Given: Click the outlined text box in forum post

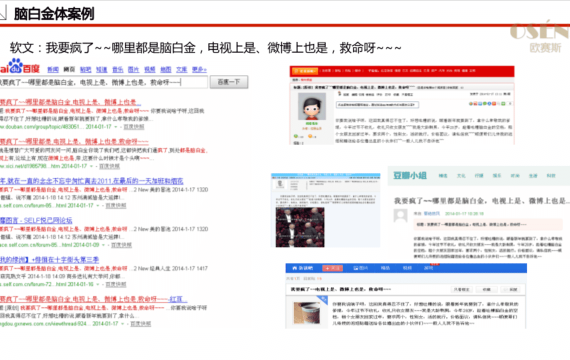Looking at the screenshot, I should tap(377, 105).
